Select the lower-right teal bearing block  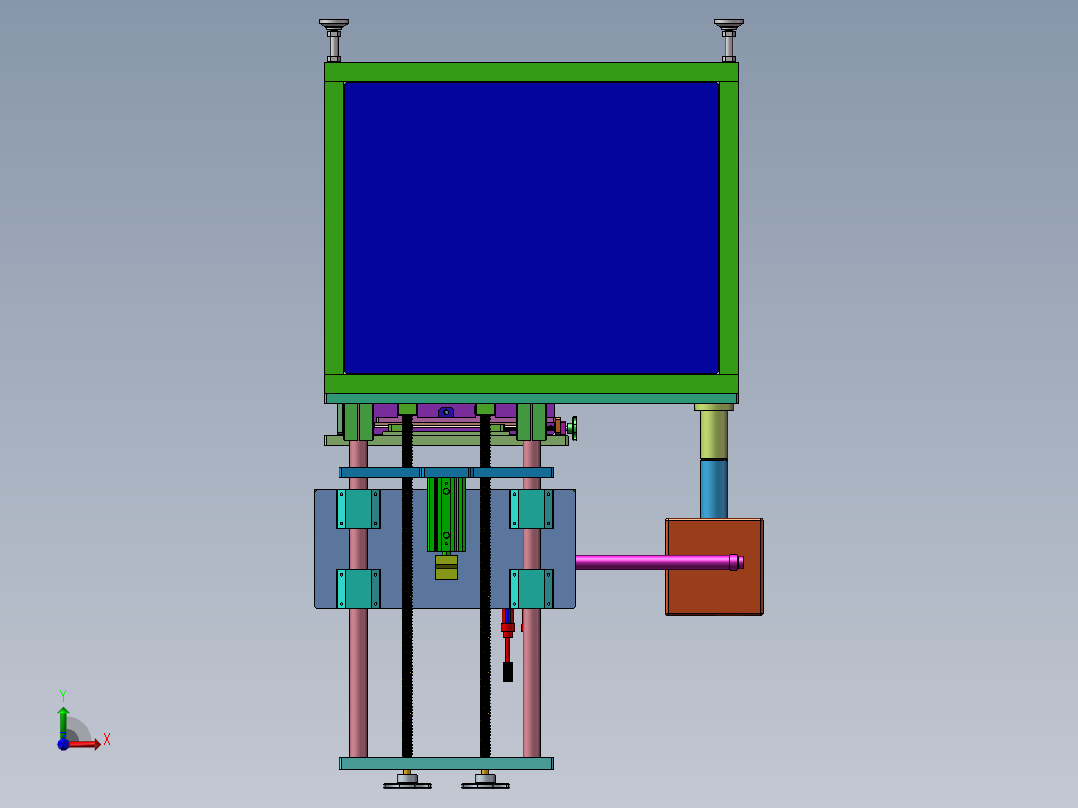(531, 589)
